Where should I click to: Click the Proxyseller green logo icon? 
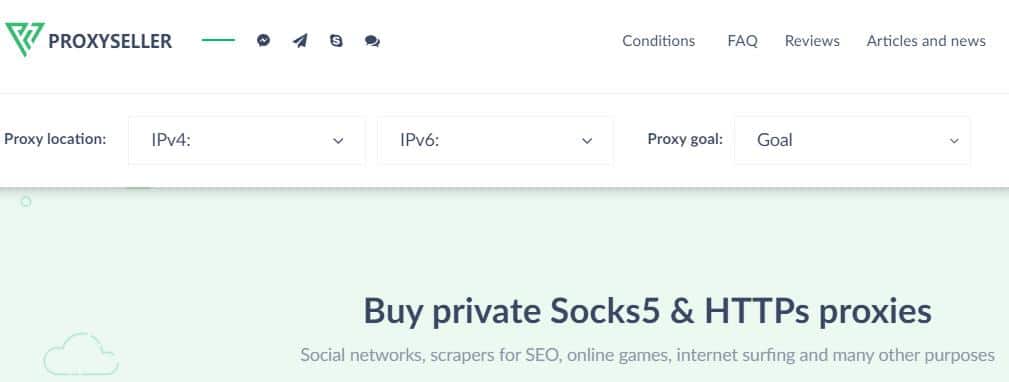coord(25,39)
